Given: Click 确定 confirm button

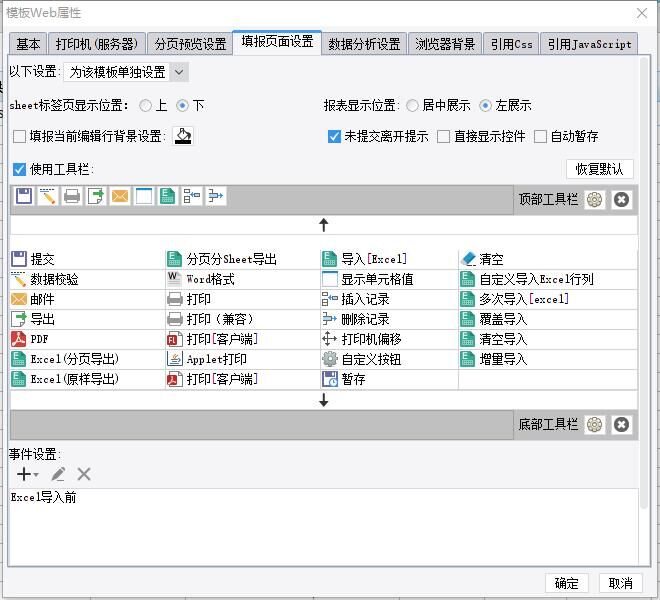Looking at the screenshot, I should click(x=566, y=583).
